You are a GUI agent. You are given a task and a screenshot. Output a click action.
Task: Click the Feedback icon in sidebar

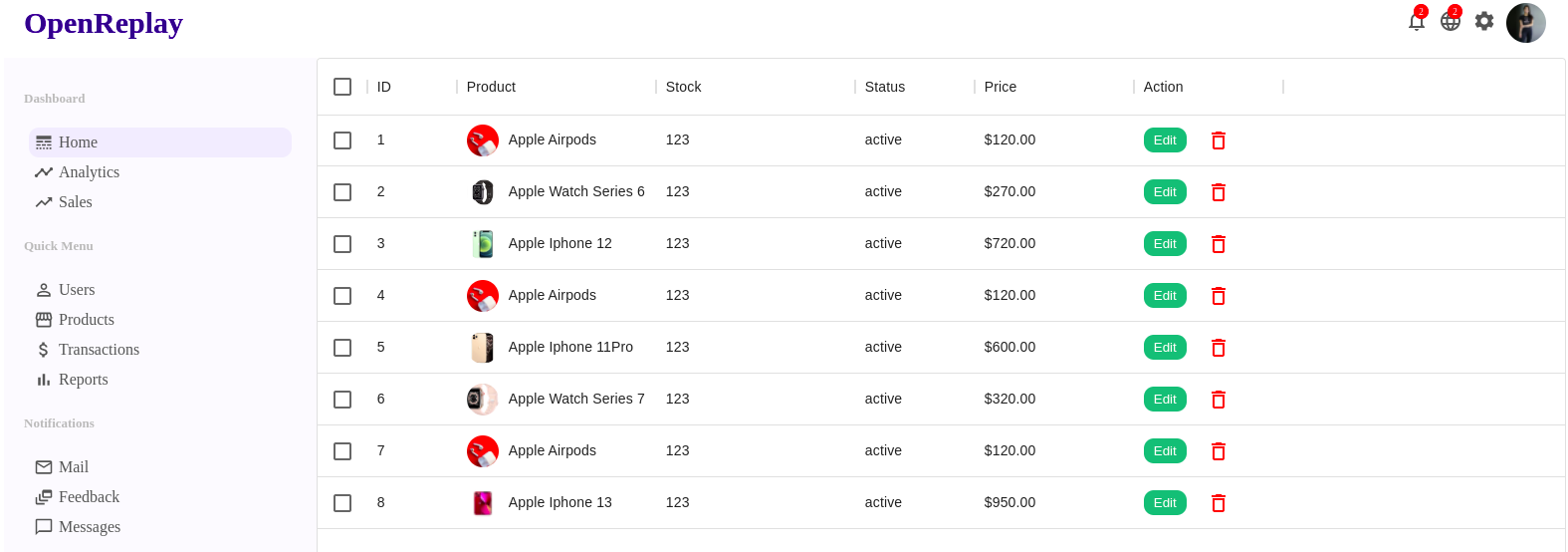point(44,497)
